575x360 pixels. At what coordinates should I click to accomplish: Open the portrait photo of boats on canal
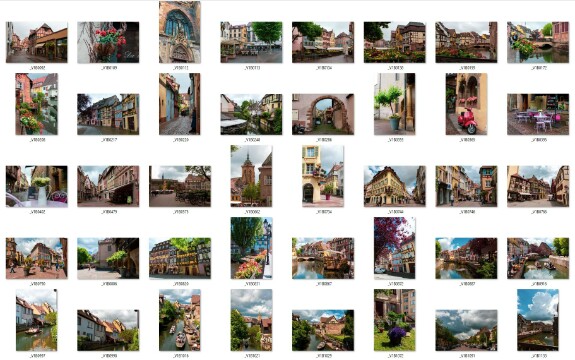coord(180,320)
